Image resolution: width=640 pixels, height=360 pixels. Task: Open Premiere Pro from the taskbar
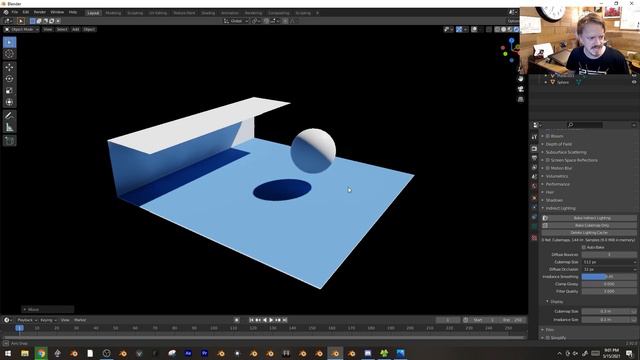[x=204, y=353]
